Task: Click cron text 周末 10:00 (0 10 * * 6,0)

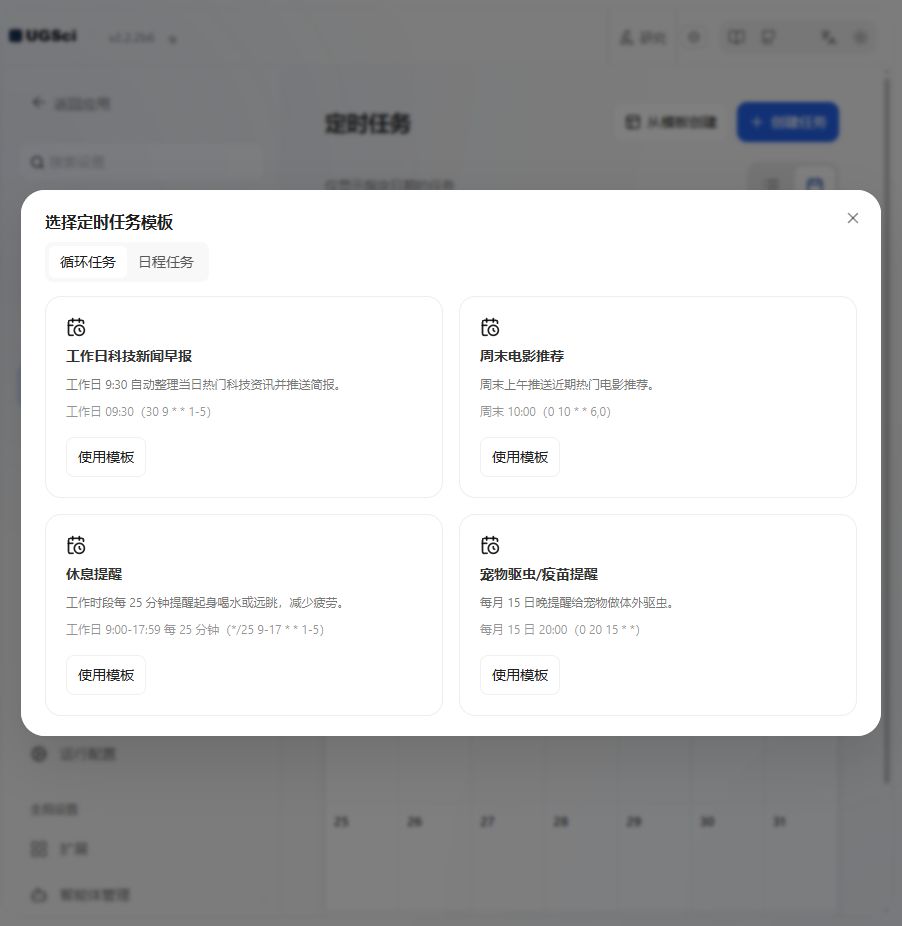Action: 545,412
